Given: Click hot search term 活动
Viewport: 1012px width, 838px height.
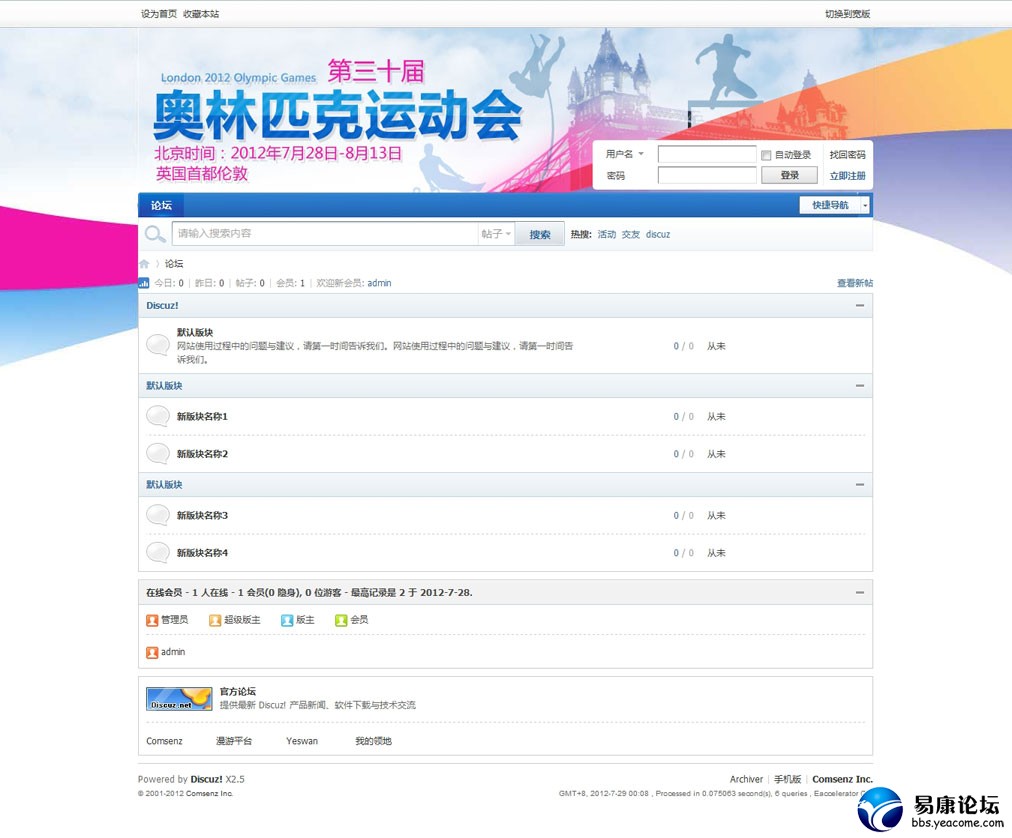Looking at the screenshot, I should click(607, 234).
